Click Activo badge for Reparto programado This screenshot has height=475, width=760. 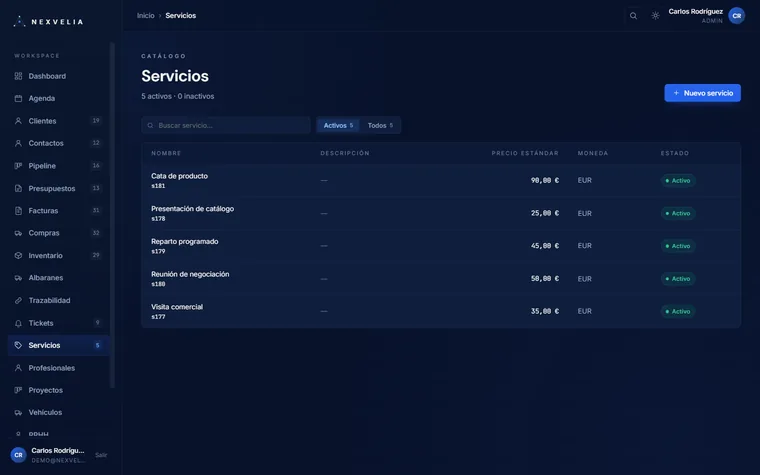click(678, 246)
